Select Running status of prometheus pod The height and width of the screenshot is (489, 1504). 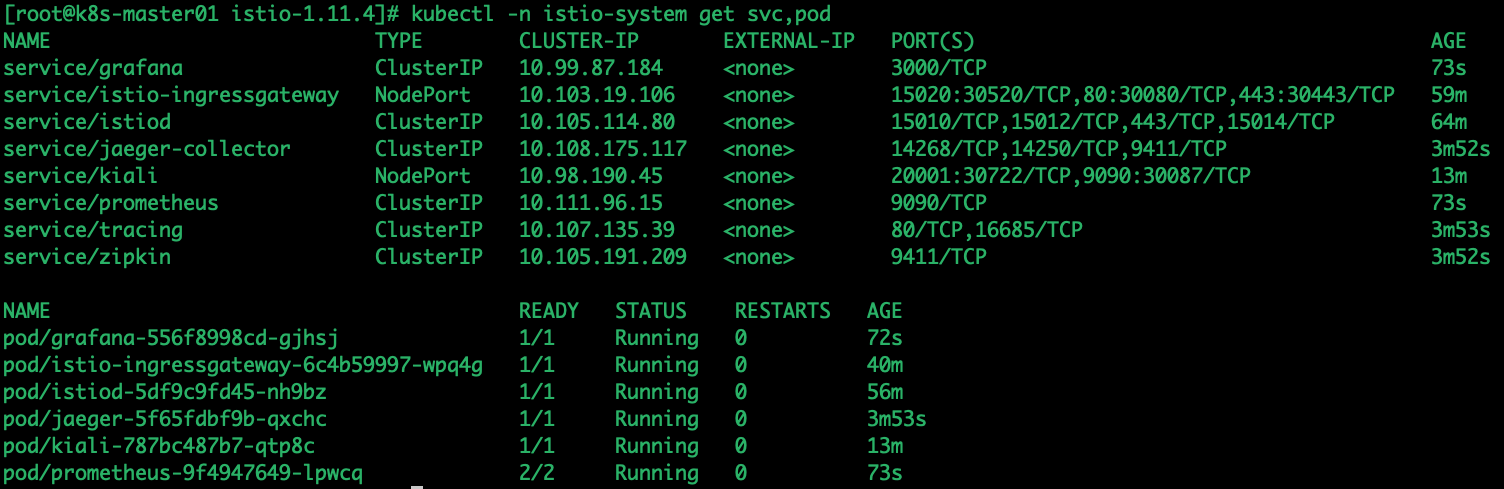657,473
